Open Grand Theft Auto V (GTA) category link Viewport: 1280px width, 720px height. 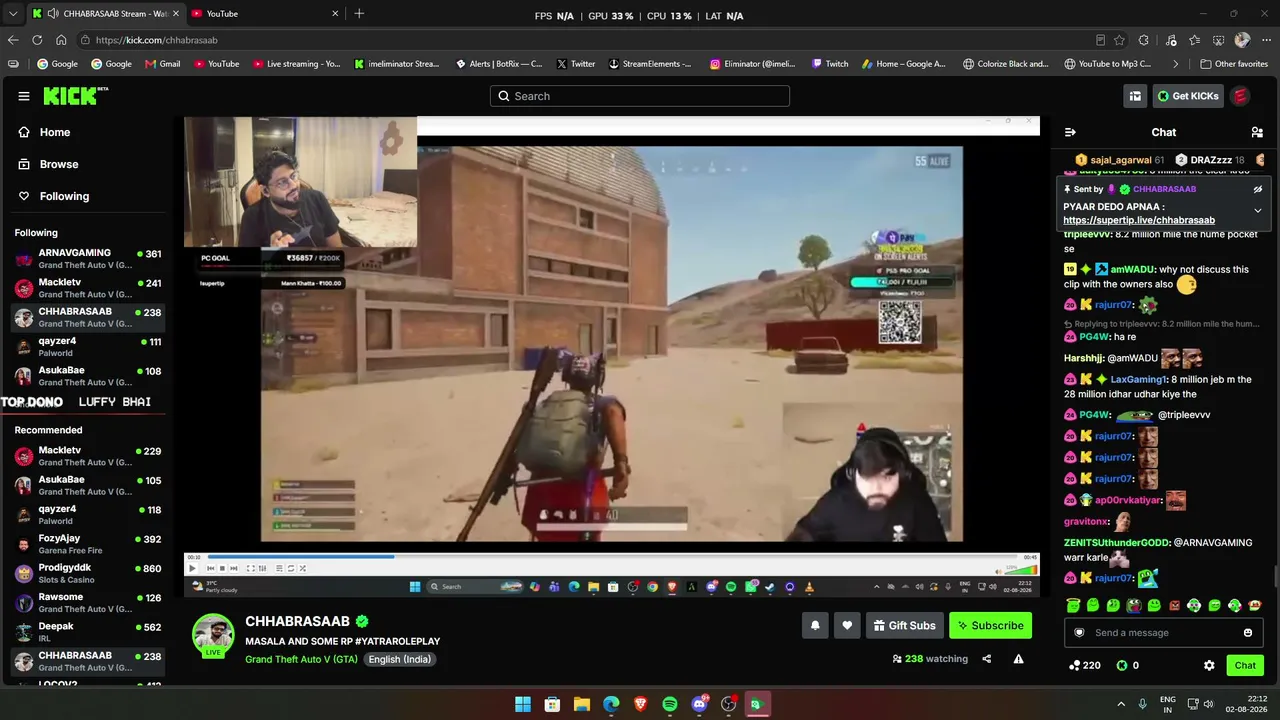coord(301,659)
